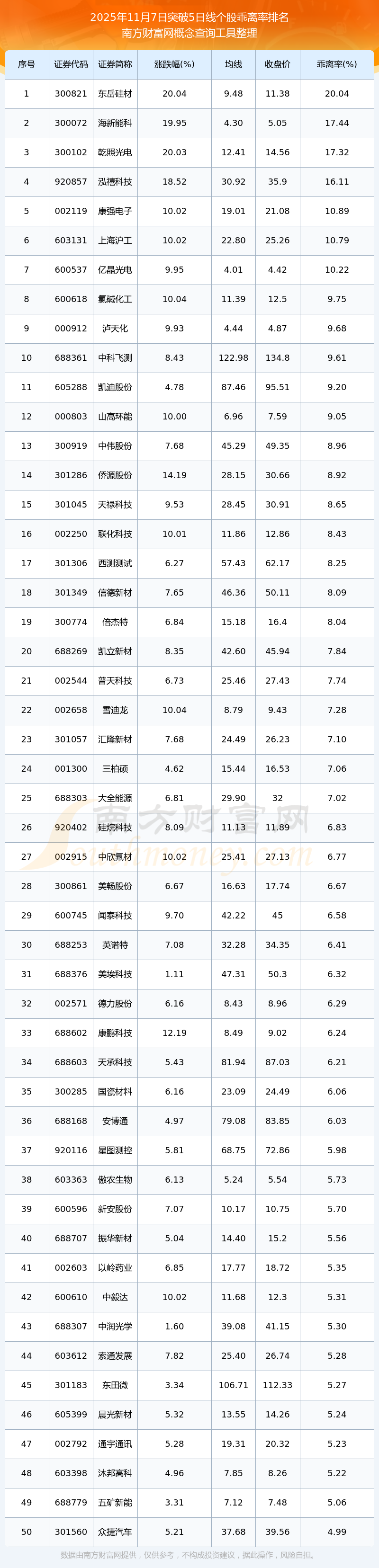Click stock name 傲农生物
Image resolution: width=379 pixels, height=1568 pixels.
(115, 1179)
